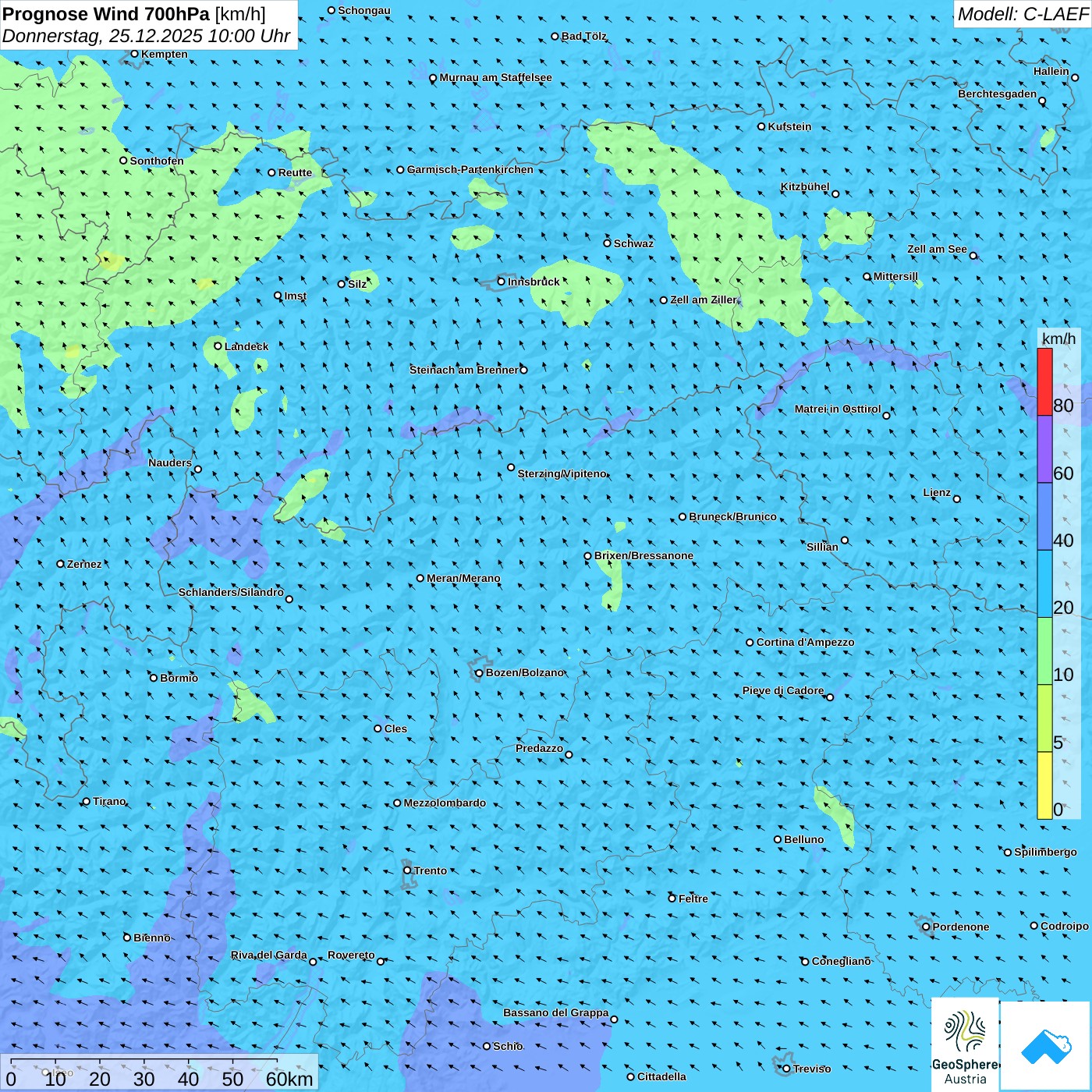Click the '60km' scale bar label
Image resolution: width=1092 pixels, height=1092 pixels.
tap(289, 1080)
